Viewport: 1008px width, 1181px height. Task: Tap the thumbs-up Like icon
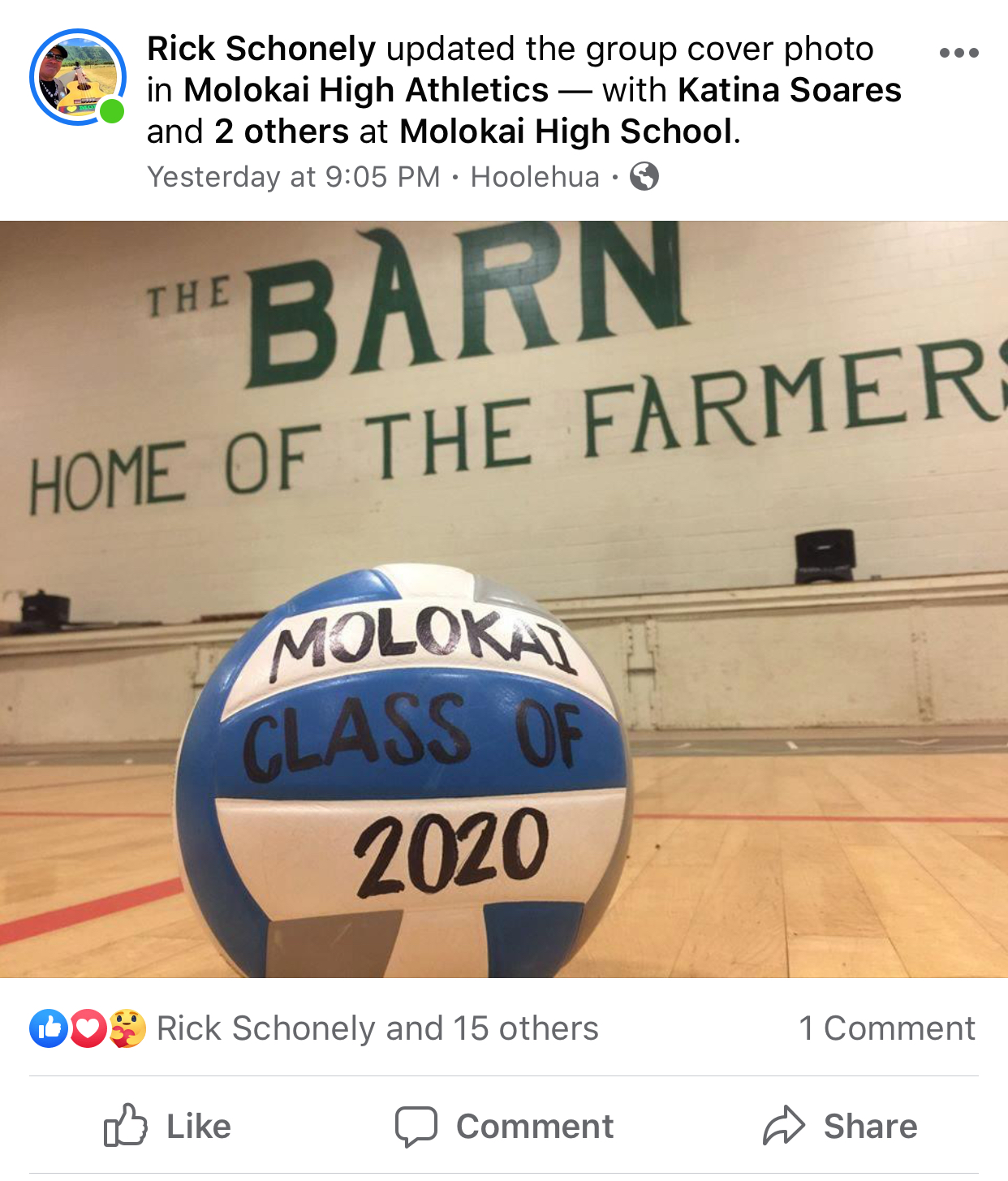click(126, 1125)
